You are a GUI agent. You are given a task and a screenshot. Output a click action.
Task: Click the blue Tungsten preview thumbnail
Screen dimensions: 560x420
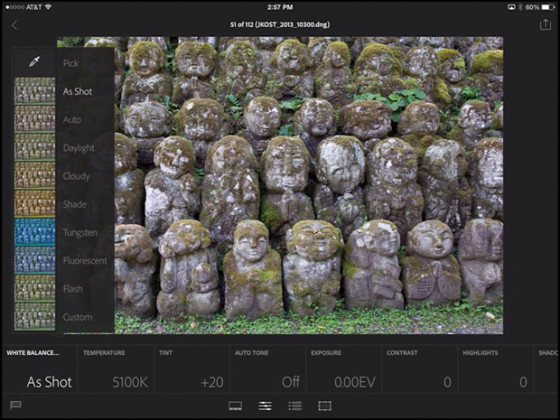pos(35,231)
